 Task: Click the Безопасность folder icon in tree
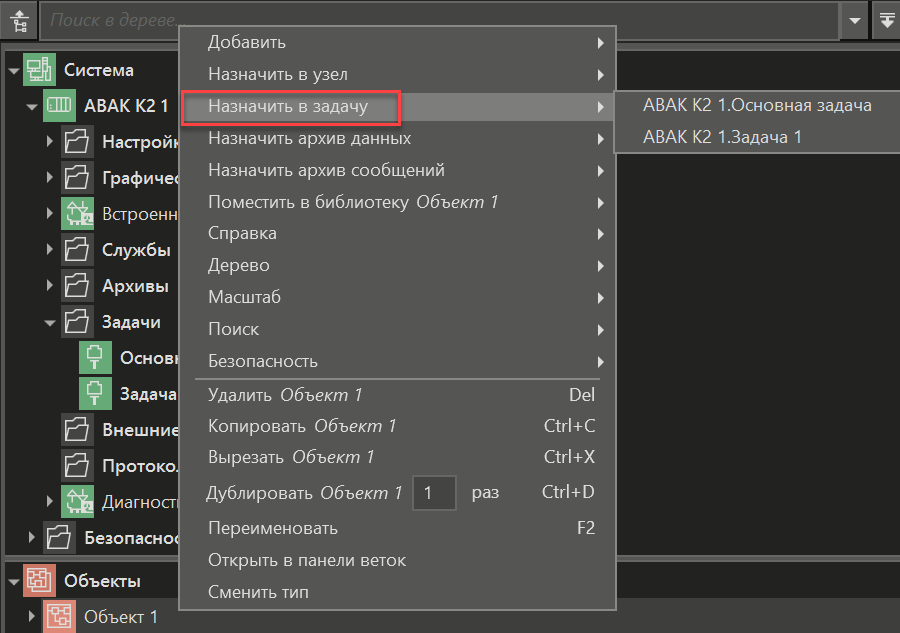pyautogui.click(x=59, y=538)
